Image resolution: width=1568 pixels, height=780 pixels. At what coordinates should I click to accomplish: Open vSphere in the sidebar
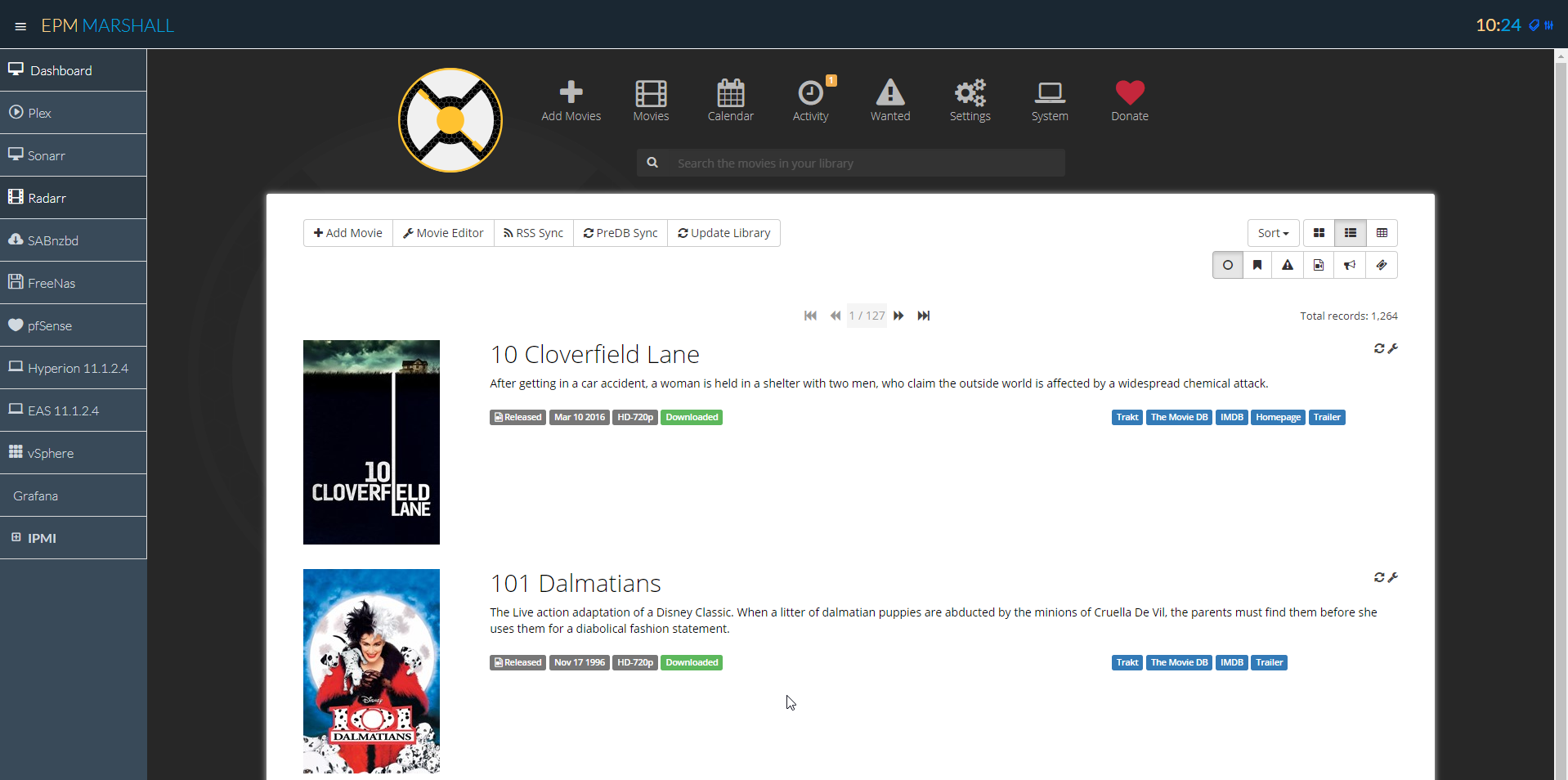74,453
